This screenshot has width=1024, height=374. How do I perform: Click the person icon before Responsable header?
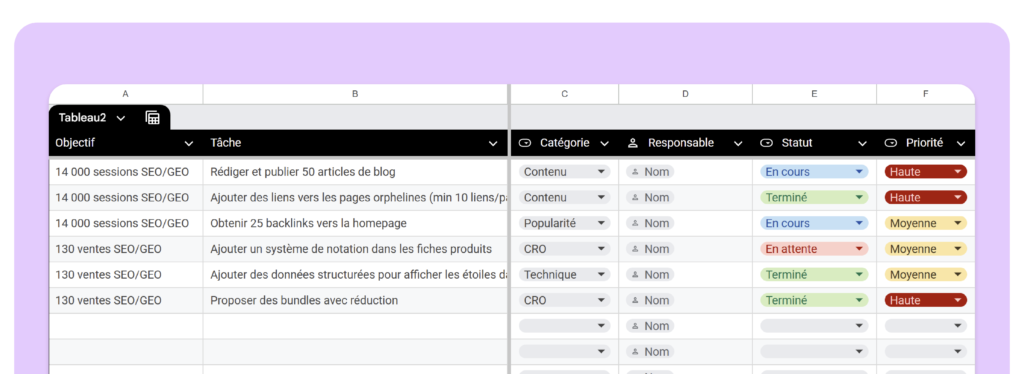pos(633,143)
